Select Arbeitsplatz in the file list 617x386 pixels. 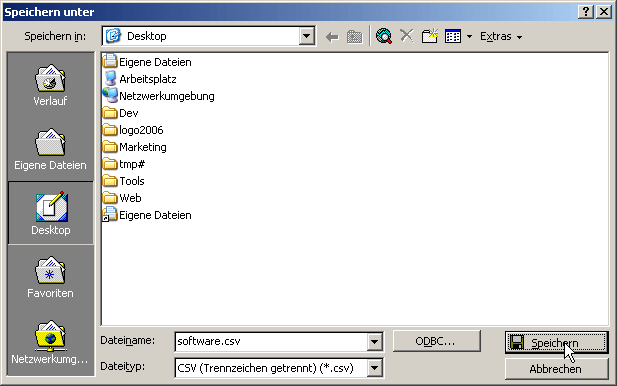point(140,79)
